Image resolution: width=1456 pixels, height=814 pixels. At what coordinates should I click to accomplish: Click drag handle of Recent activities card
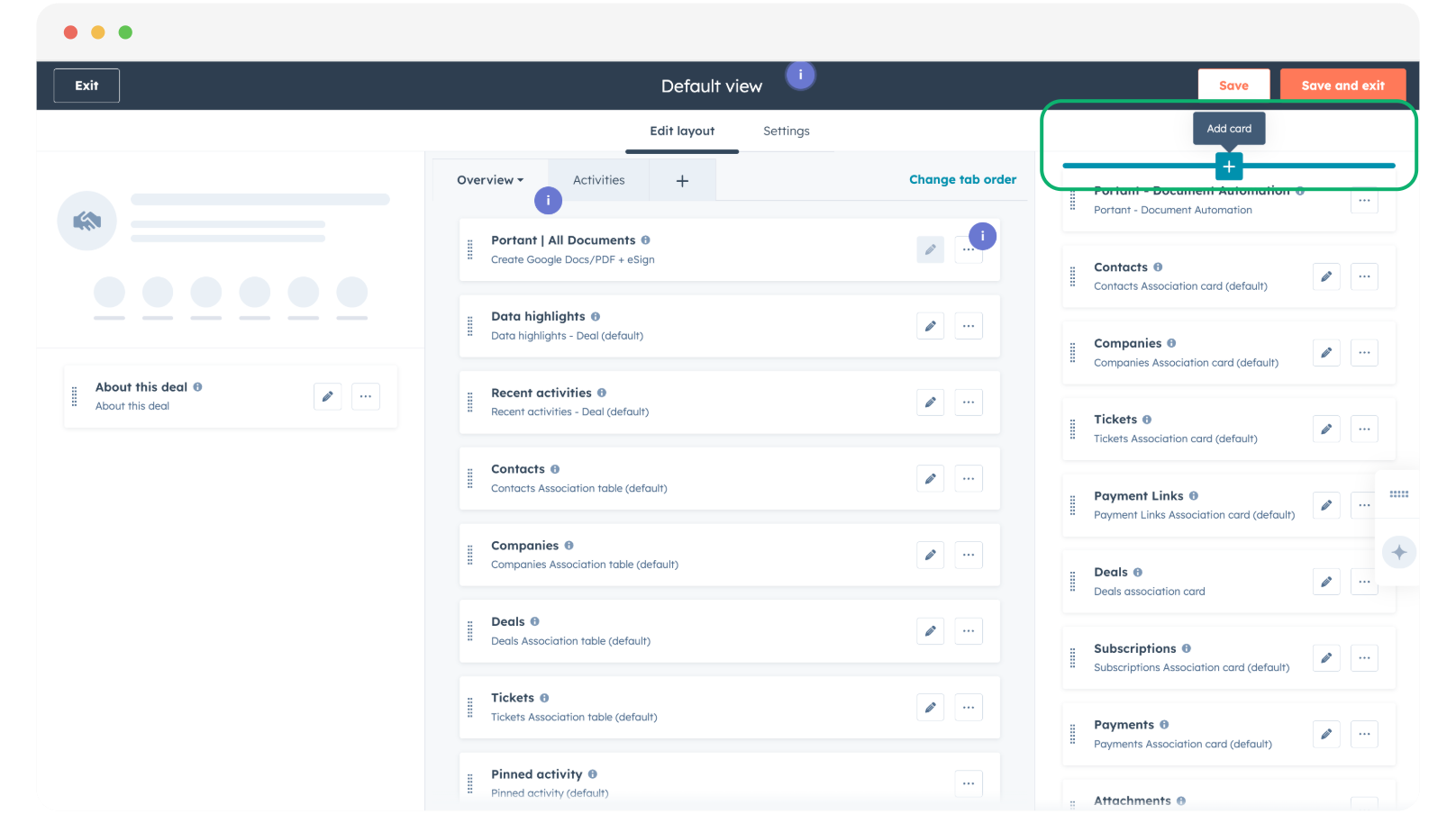click(x=470, y=402)
